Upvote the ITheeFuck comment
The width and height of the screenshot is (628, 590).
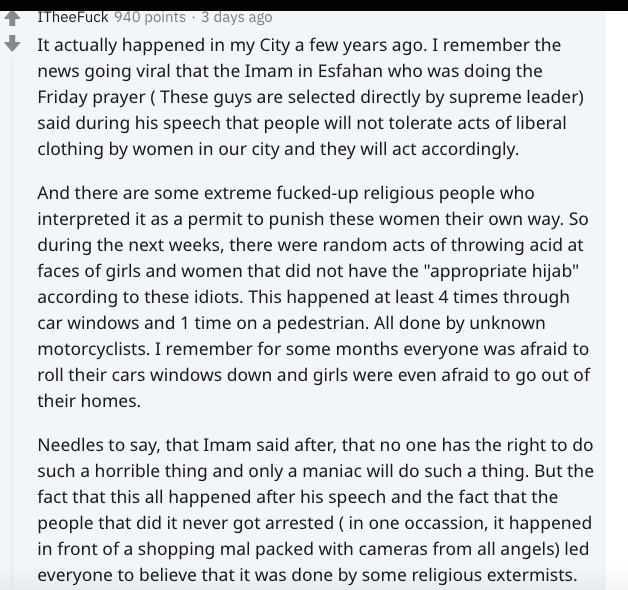point(12,18)
